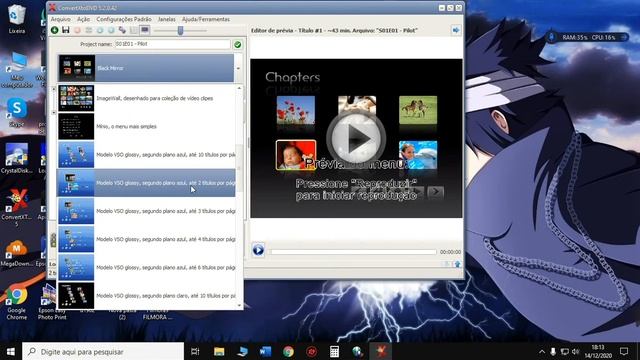Click the taskbar search box
The height and width of the screenshot is (360, 640).
click(x=103, y=351)
